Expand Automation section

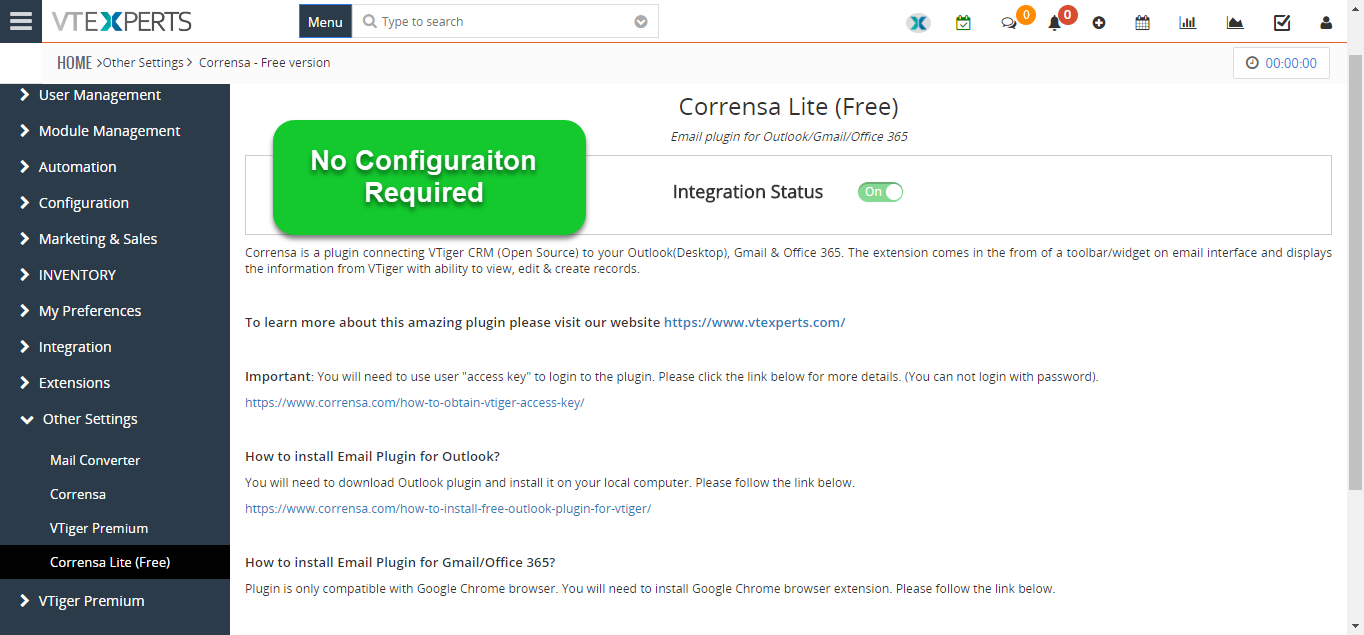click(x=115, y=167)
